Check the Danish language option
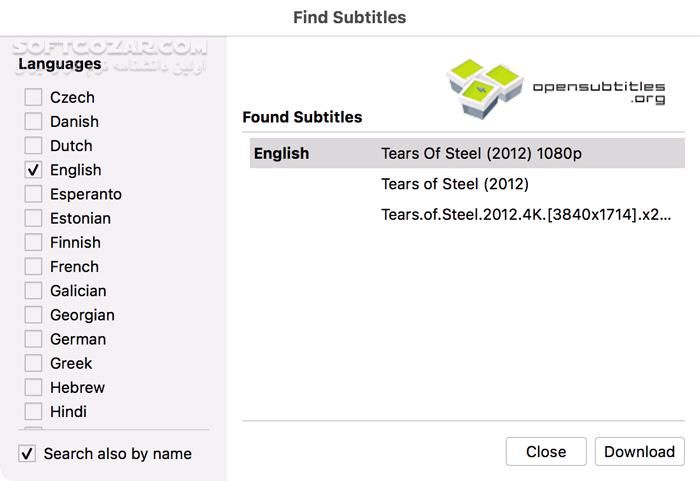 click(x=34, y=121)
